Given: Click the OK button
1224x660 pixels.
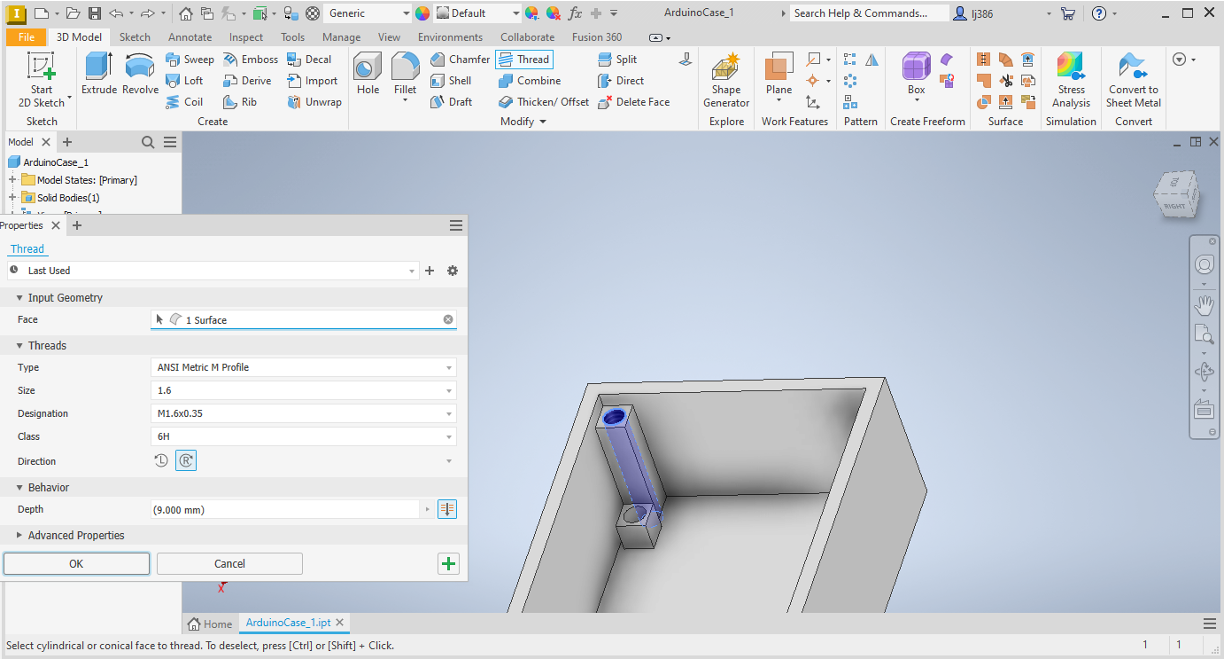Looking at the screenshot, I should (x=76, y=564).
